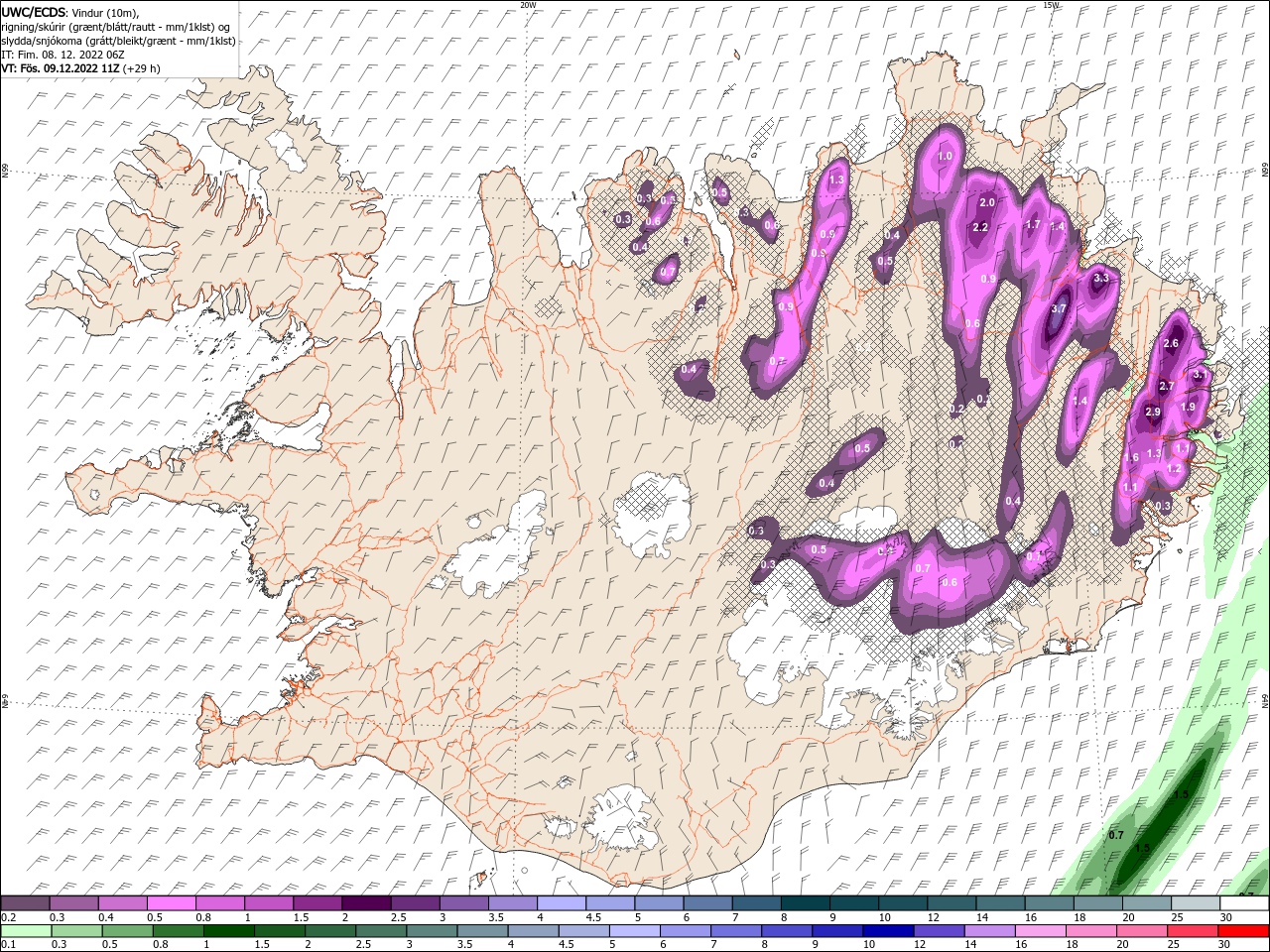Click the 0.7 label in the green rain band
This screenshot has height=952, width=1270.
click(1116, 835)
